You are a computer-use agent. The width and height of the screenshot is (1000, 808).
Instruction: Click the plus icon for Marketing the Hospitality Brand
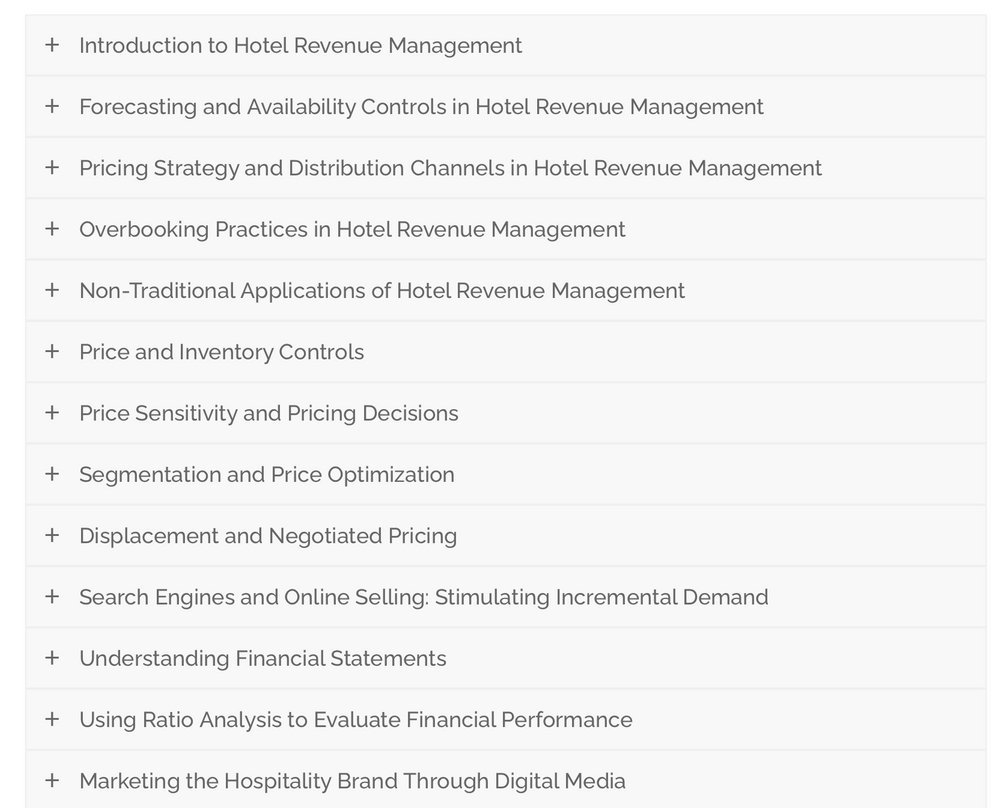[52, 780]
